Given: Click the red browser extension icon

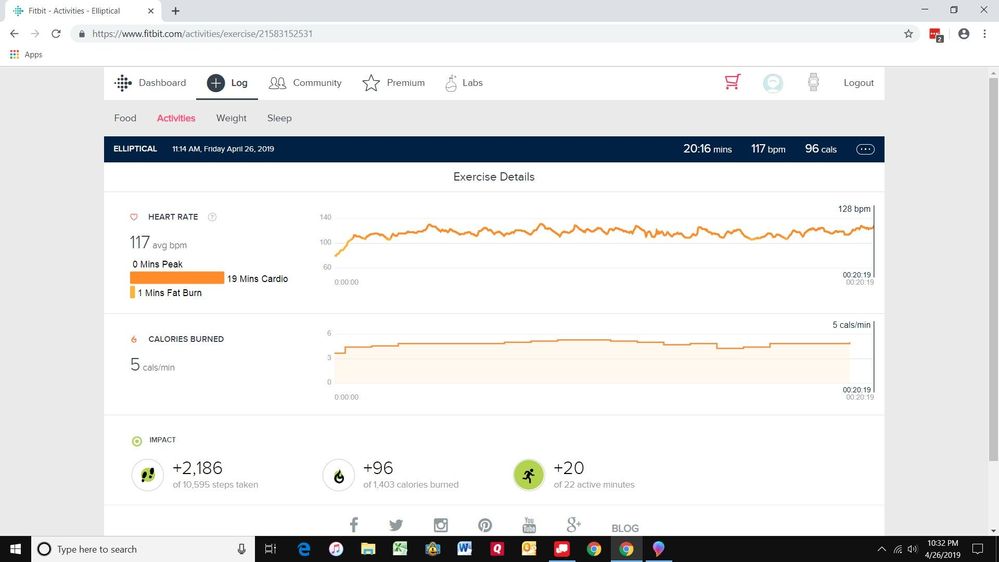Looking at the screenshot, I should tap(936, 34).
